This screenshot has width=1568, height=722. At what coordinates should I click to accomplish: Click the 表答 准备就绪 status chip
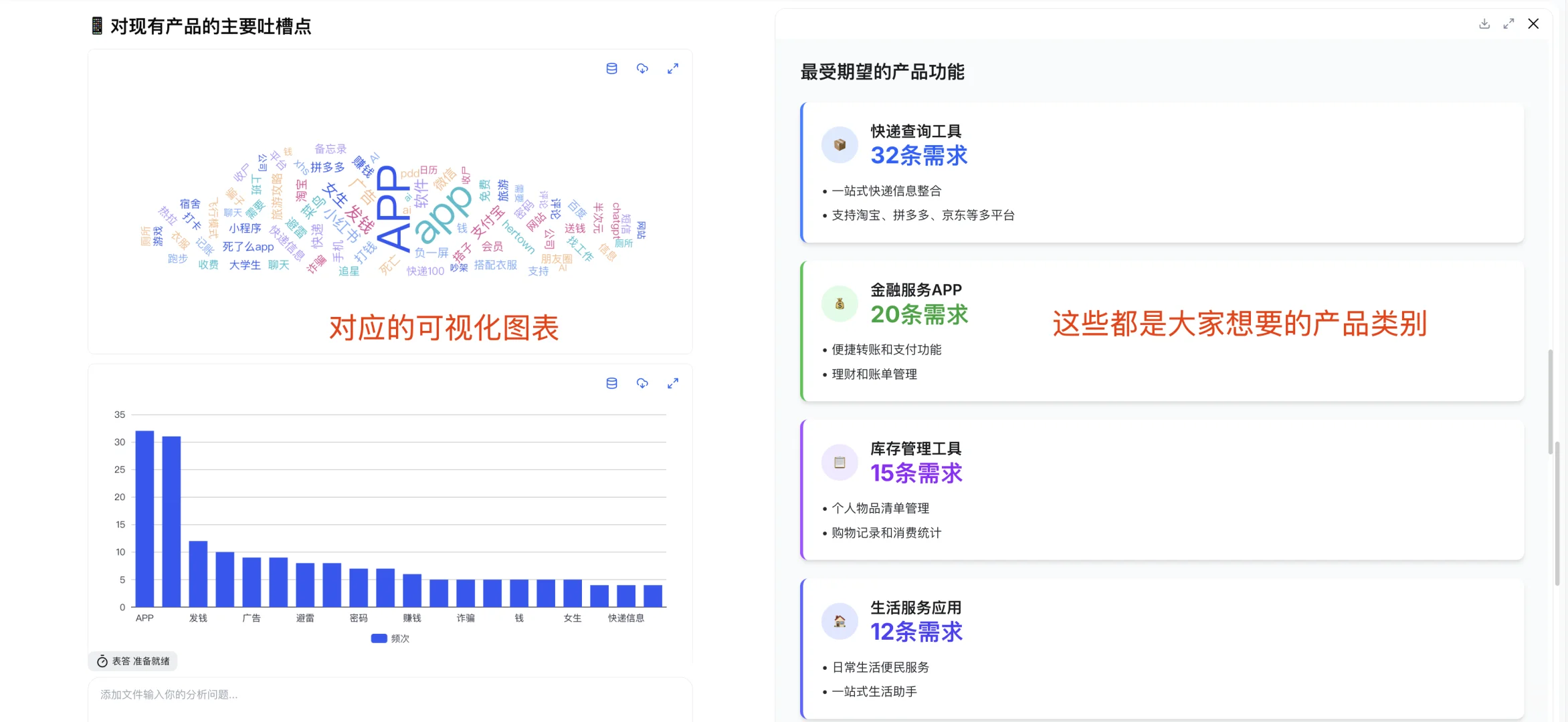pyautogui.click(x=133, y=661)
